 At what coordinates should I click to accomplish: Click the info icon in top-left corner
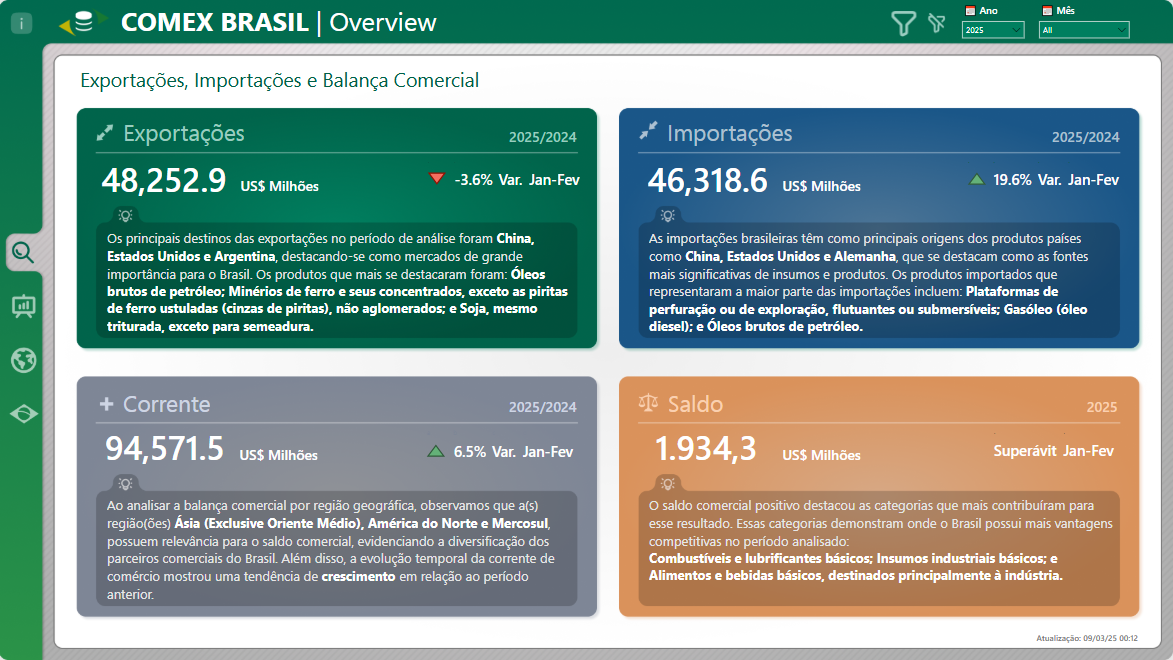point(22,23)
